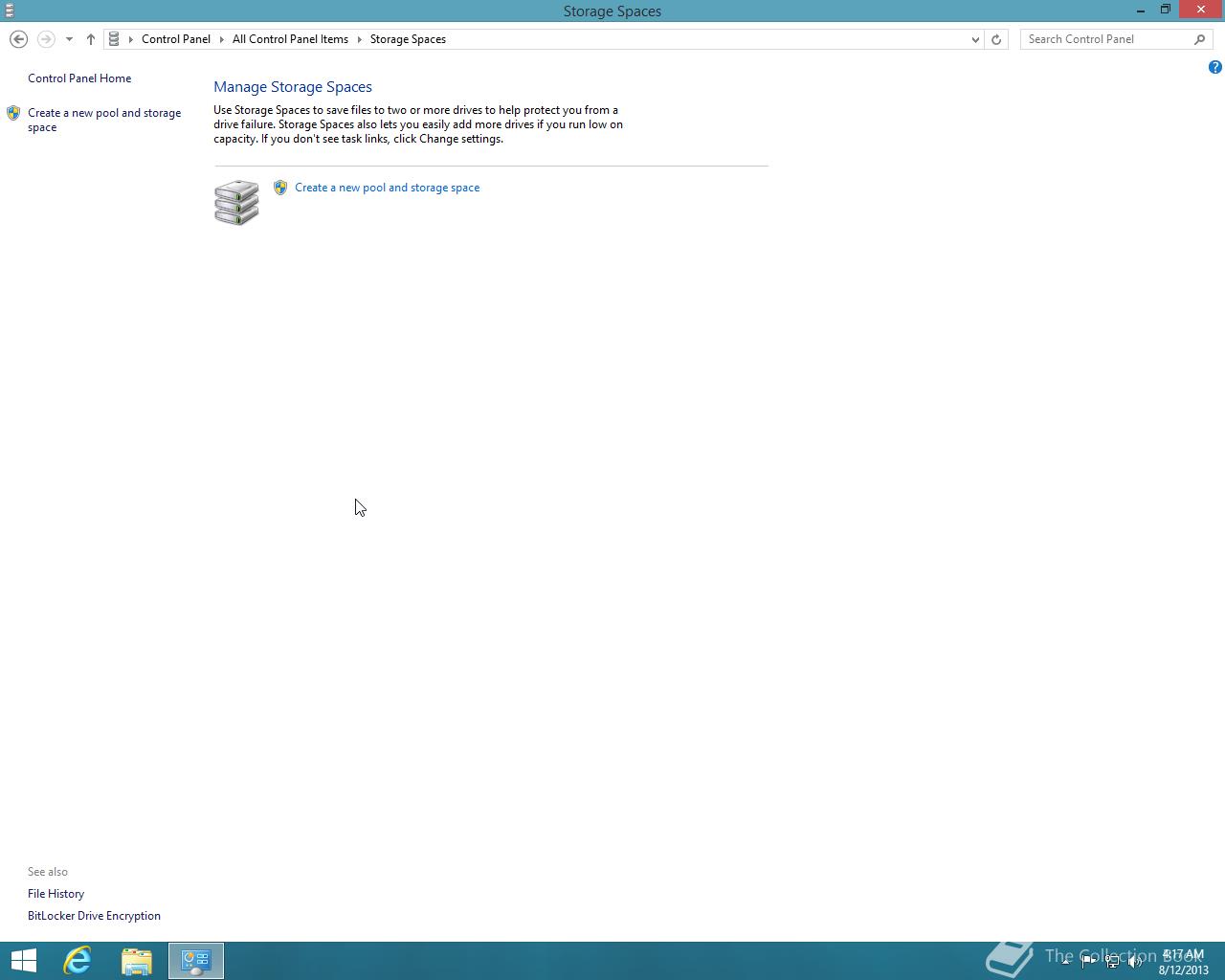Launch Internet Explorer from taskbar

tap(78, 961)
